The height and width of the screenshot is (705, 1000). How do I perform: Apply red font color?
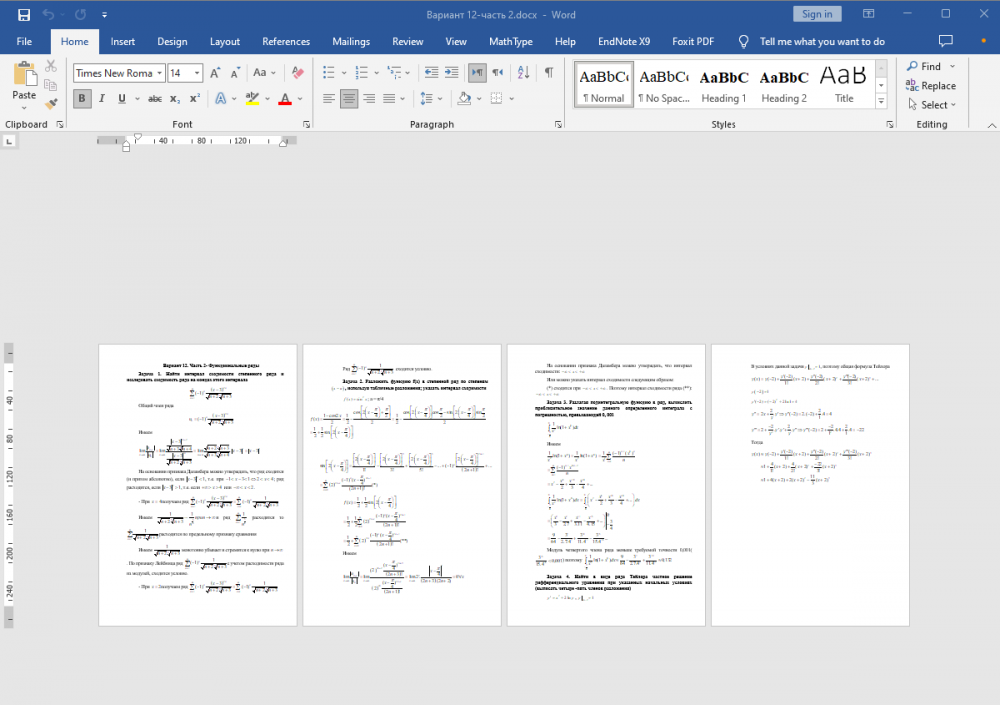click(285, 98)
